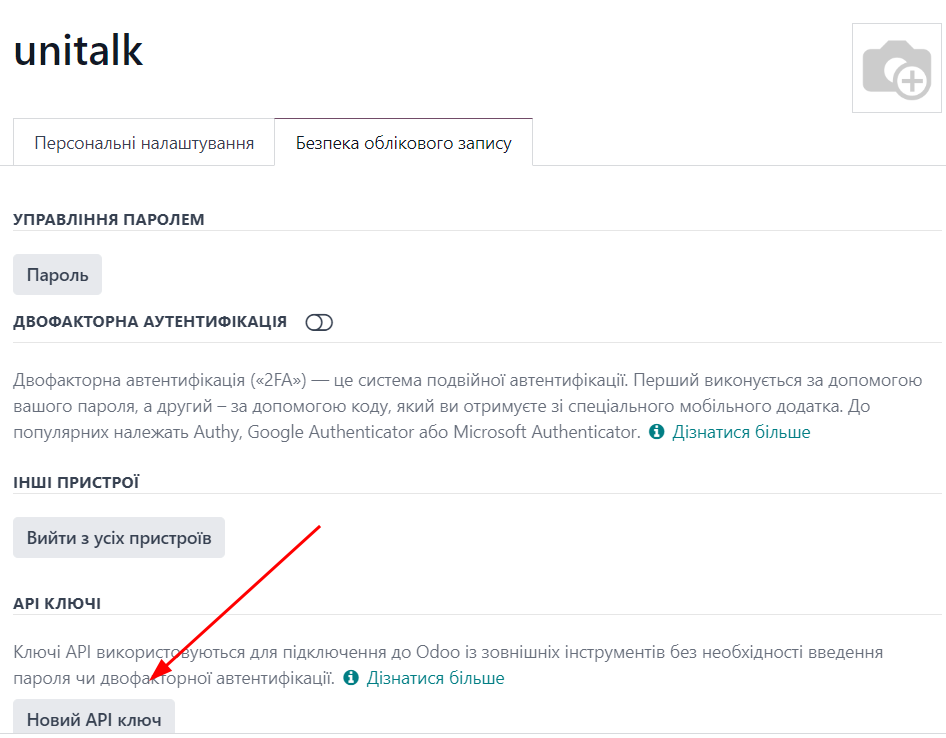The height and width of the screenshot is (738, 946).
Task: Click the УПРАВЛІННЯ ПАРОЛЕМ section heading
Action: point(109,219)
